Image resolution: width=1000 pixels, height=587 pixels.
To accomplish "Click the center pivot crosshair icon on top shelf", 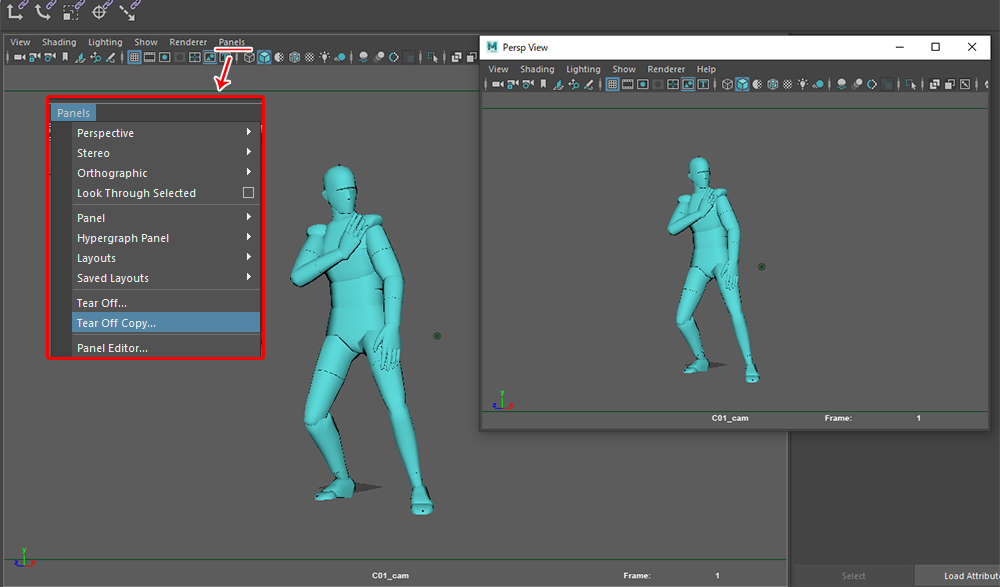I will (99, 12).
